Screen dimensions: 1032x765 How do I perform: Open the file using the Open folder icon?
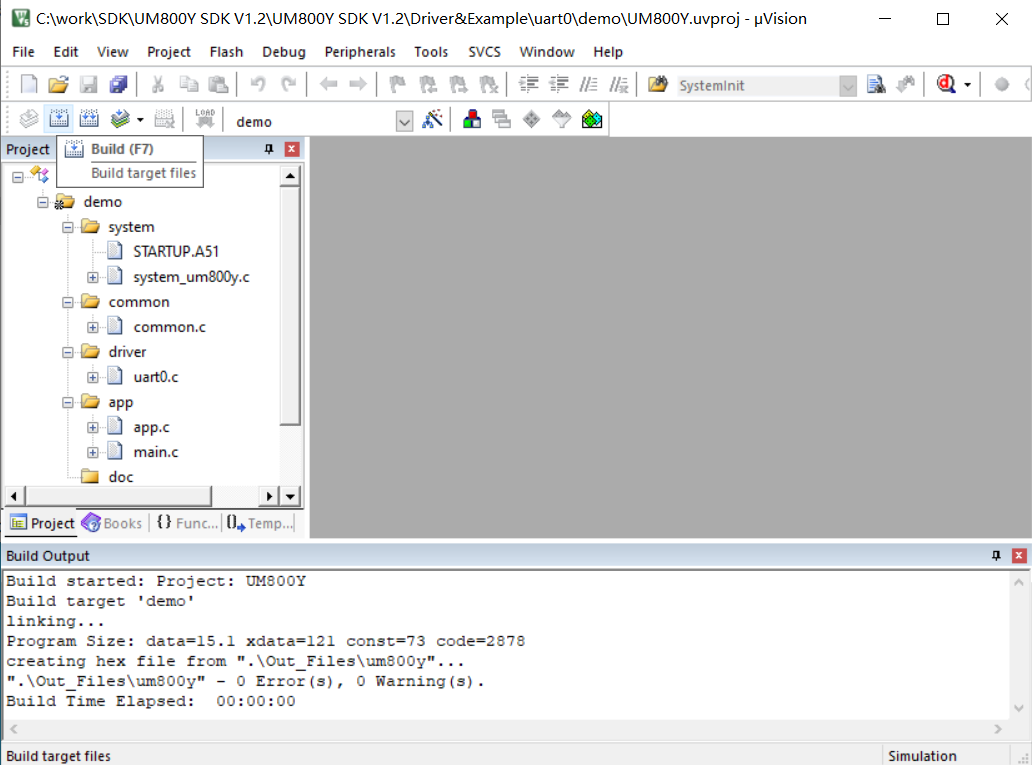59,85
